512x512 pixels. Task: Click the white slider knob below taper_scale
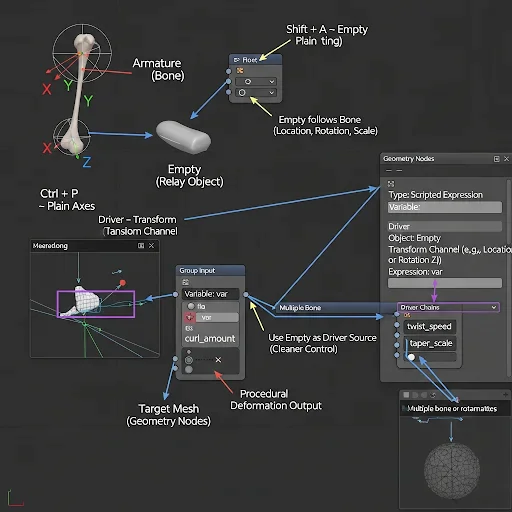point(412,357)
